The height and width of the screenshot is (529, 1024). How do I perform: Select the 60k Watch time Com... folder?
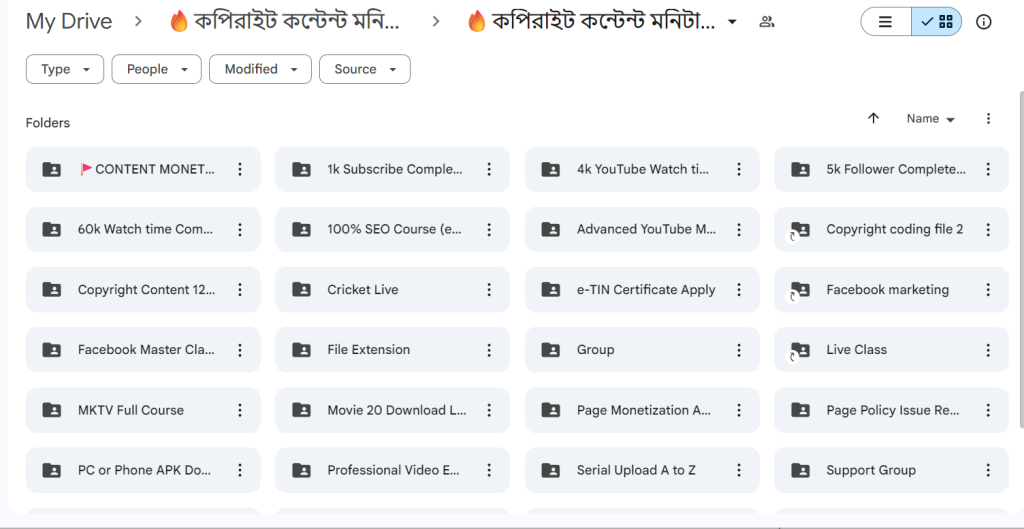[143, 229]
